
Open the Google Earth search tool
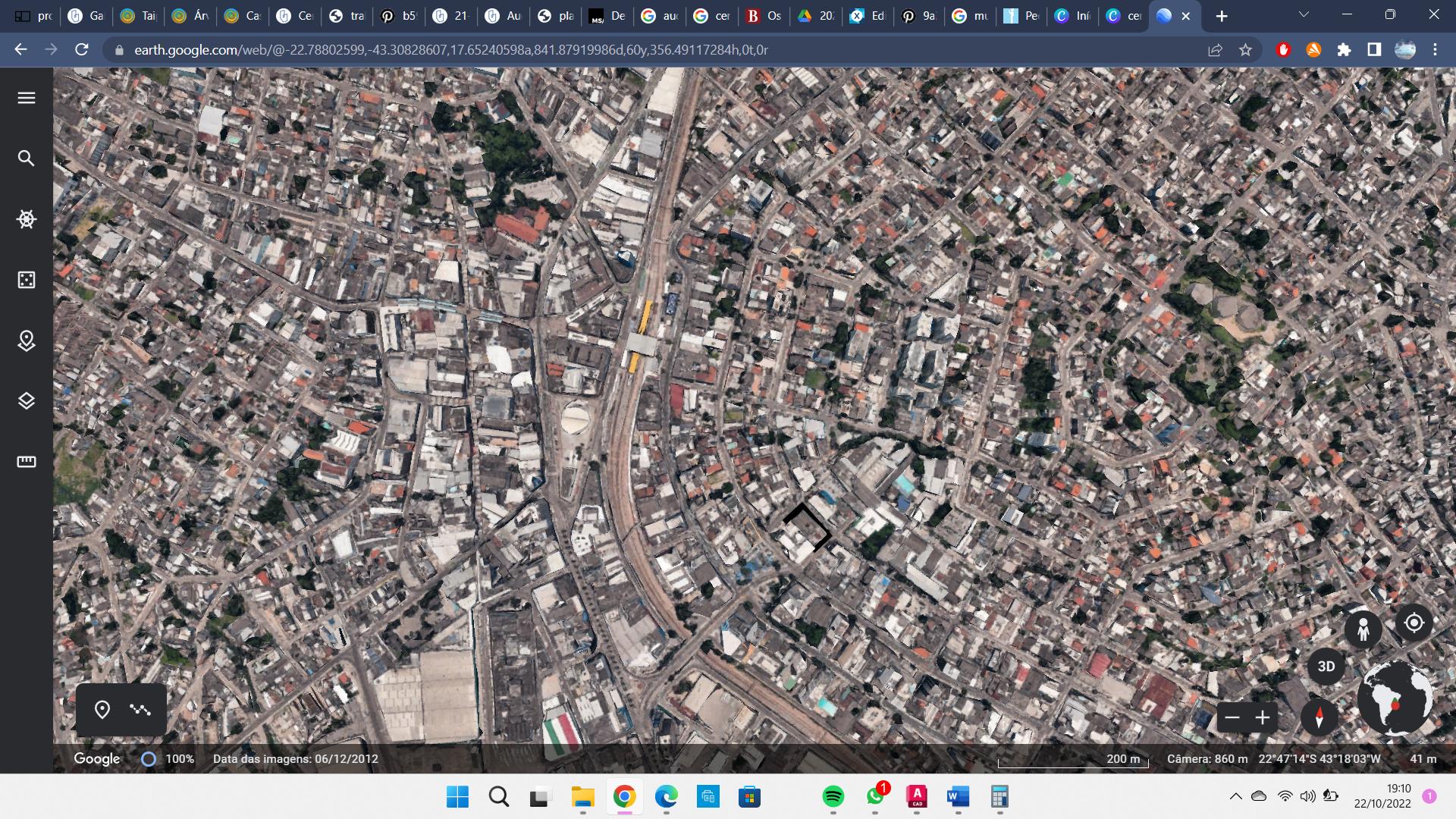point(27,158)
